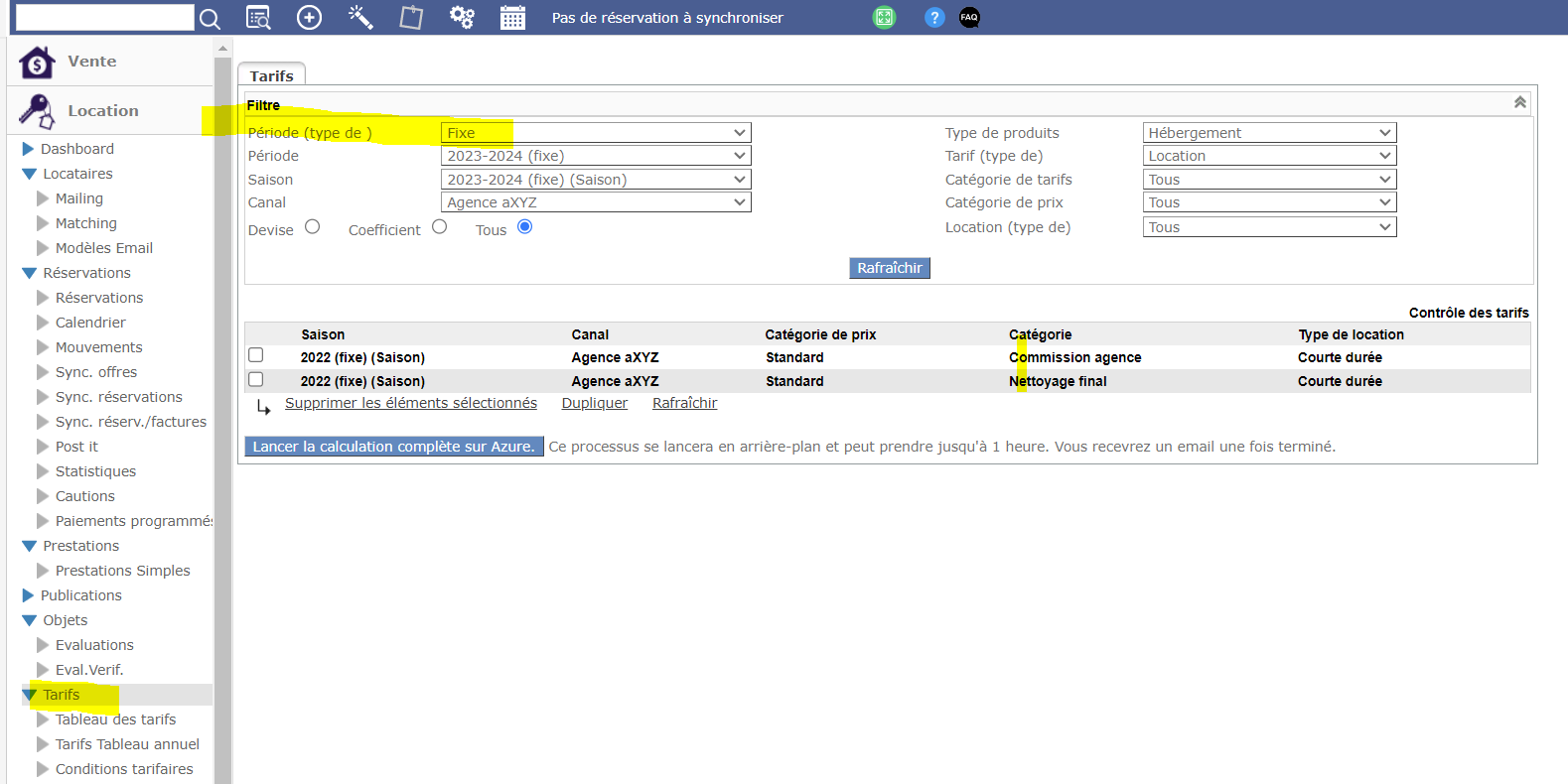Click the Dupliquer link
This screenshot has width=1568, height=784.
[x=594, y=403]
